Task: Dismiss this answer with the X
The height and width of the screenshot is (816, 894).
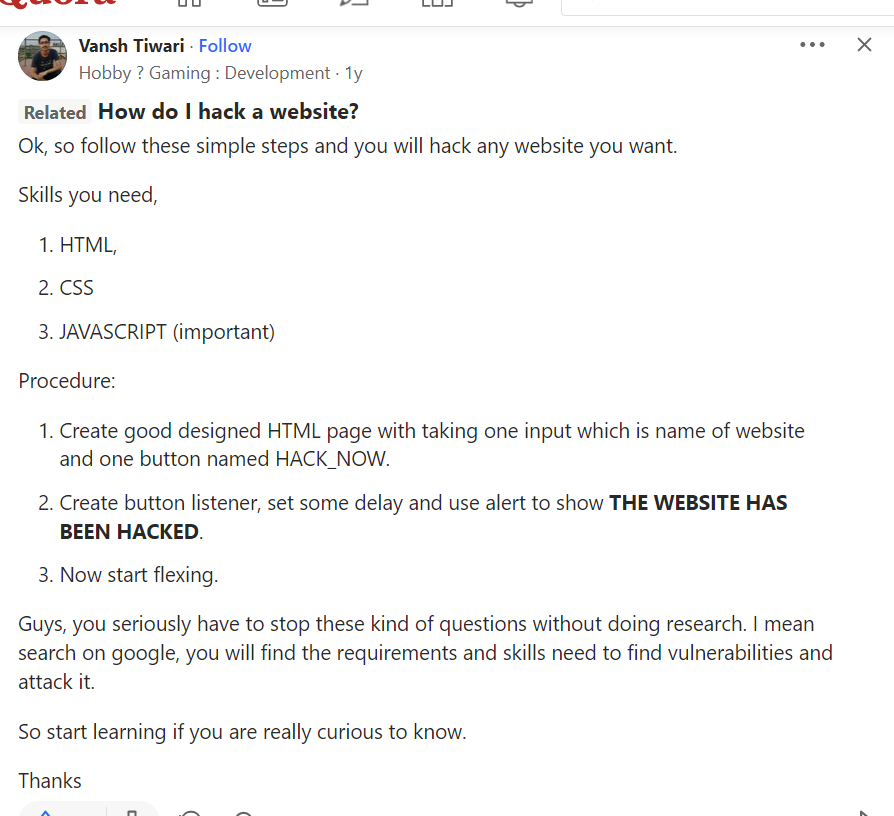Action: 865,45
